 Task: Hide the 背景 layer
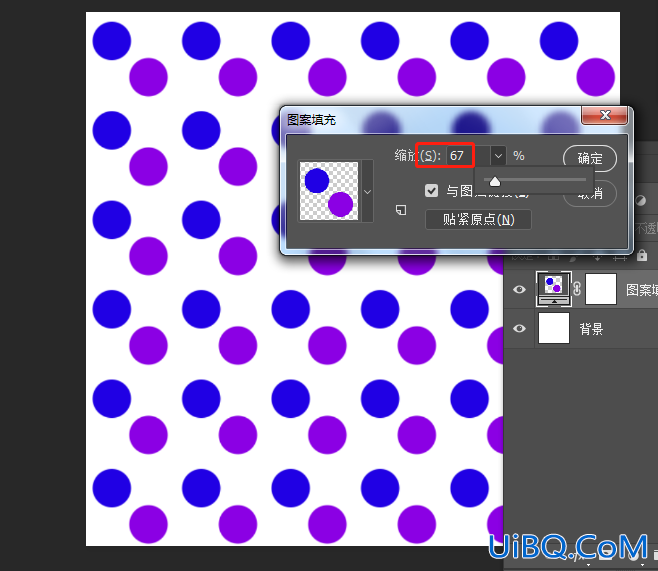[519, 328]
